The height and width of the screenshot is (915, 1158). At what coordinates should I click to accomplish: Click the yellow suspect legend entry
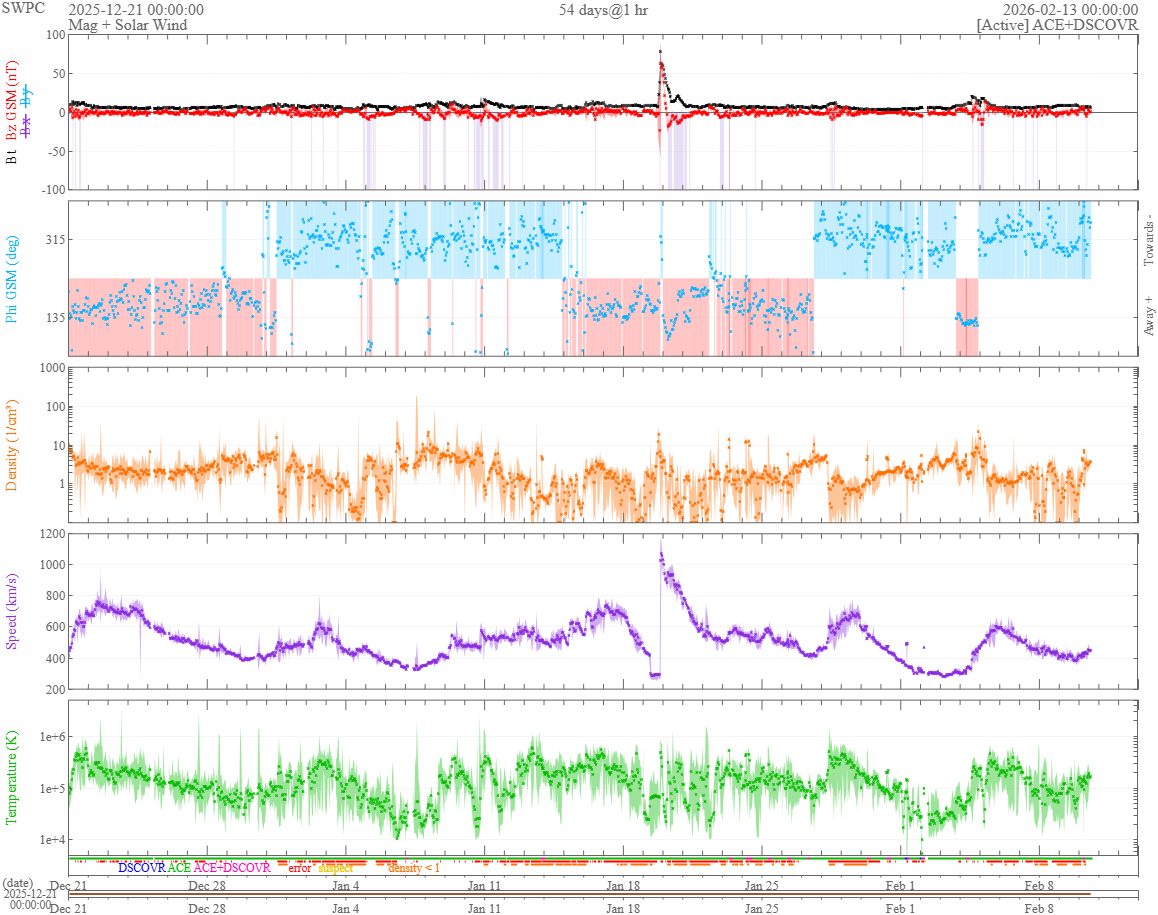[x=335, y=868]
